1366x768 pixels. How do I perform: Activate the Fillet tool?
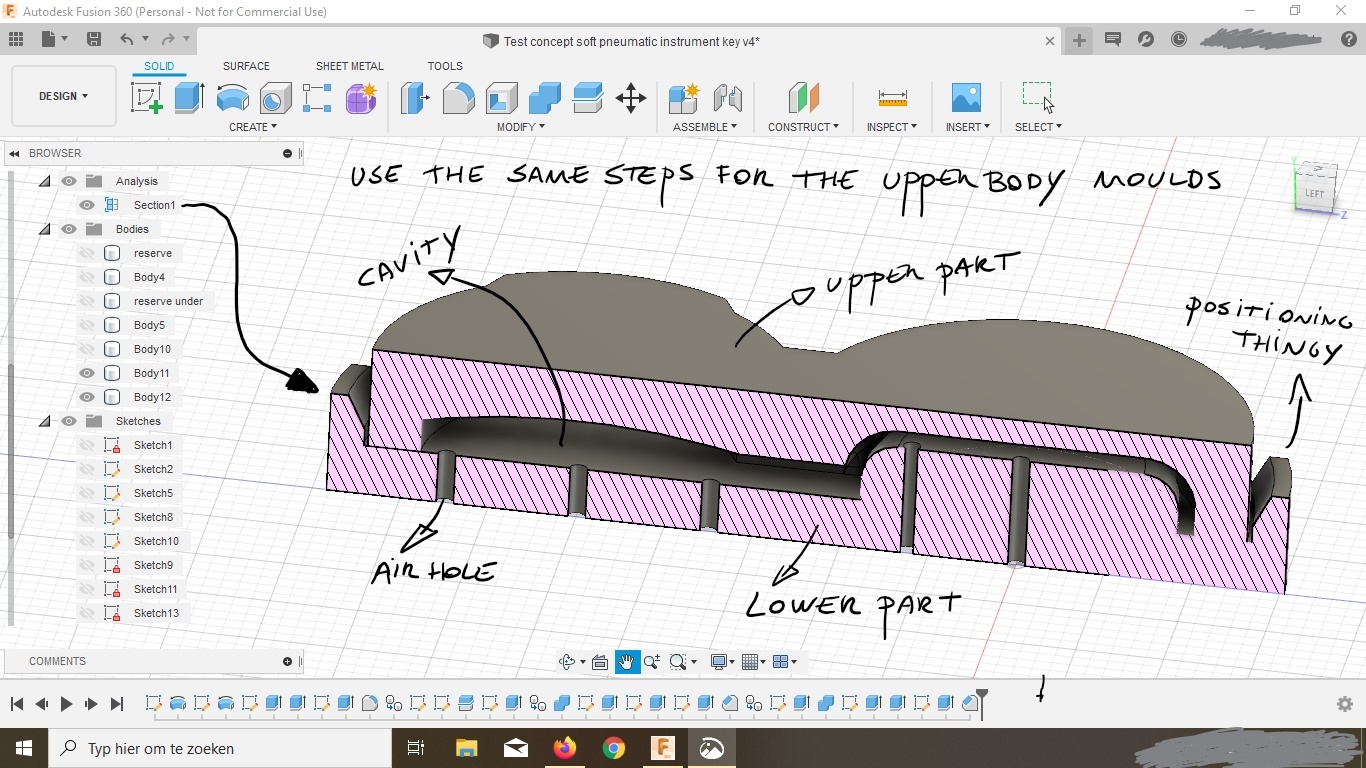tap(458, 98)
